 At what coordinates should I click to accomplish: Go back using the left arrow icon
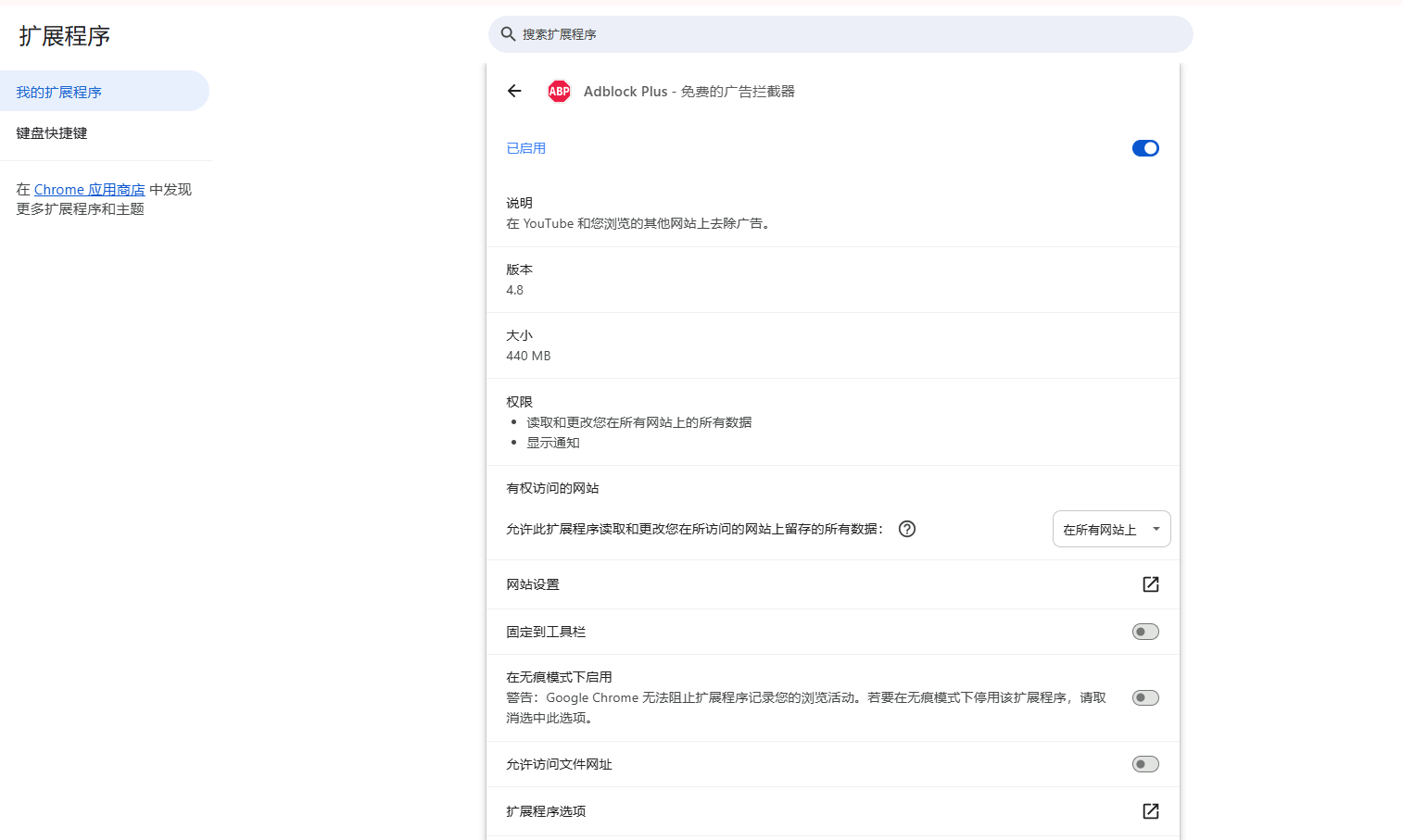514,91
